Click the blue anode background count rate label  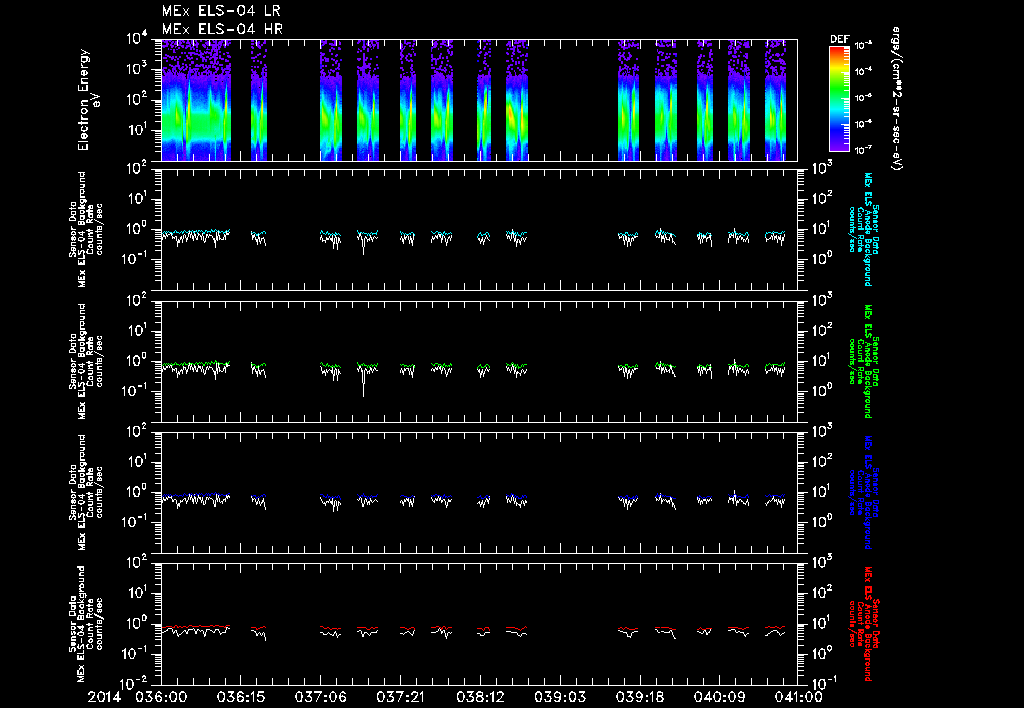point(864,492)
